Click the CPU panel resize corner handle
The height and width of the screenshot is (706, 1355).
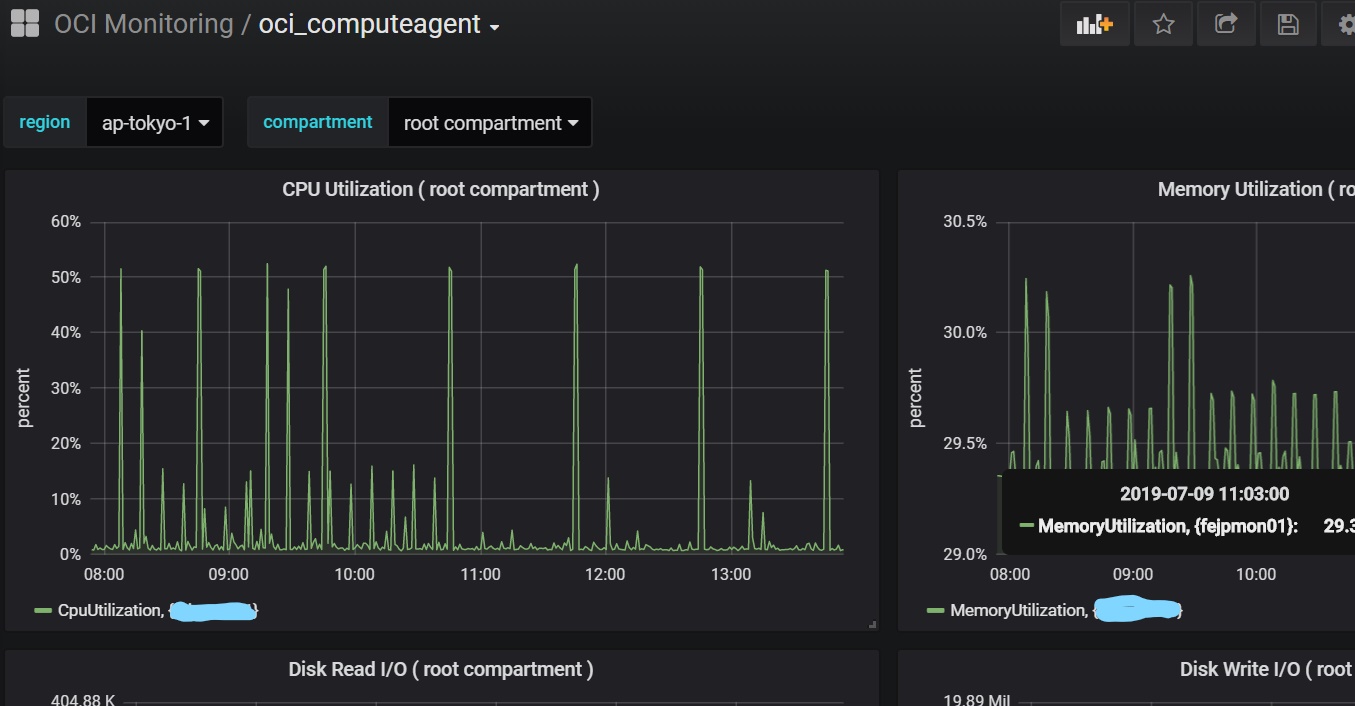coord(872,624)
